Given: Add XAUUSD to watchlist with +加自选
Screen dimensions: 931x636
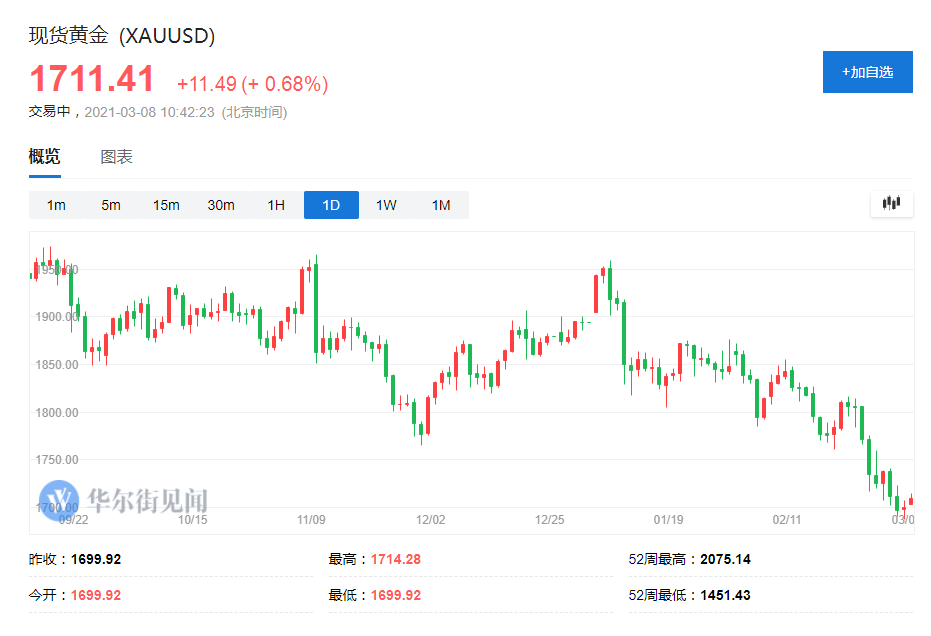Looking at the screenshot, I should click(867, 72).
